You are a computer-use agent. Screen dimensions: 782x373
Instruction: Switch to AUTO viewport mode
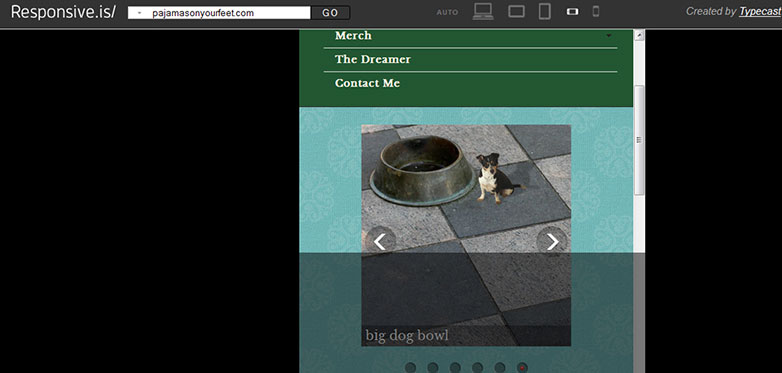[x=447, y=12]
